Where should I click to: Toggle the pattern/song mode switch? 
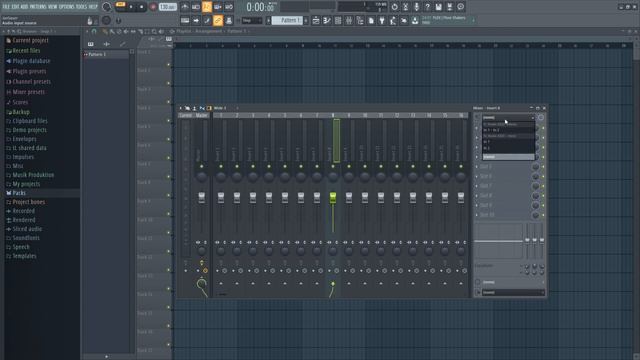[120, 4]
